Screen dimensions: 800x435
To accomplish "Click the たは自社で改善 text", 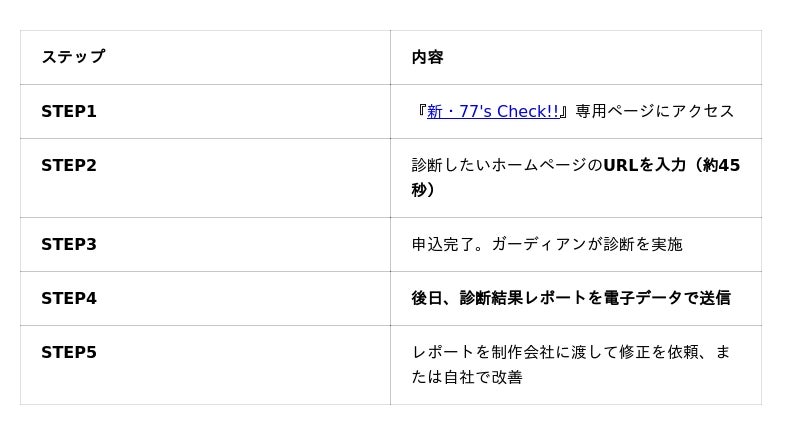I will [x=467, y=377].
